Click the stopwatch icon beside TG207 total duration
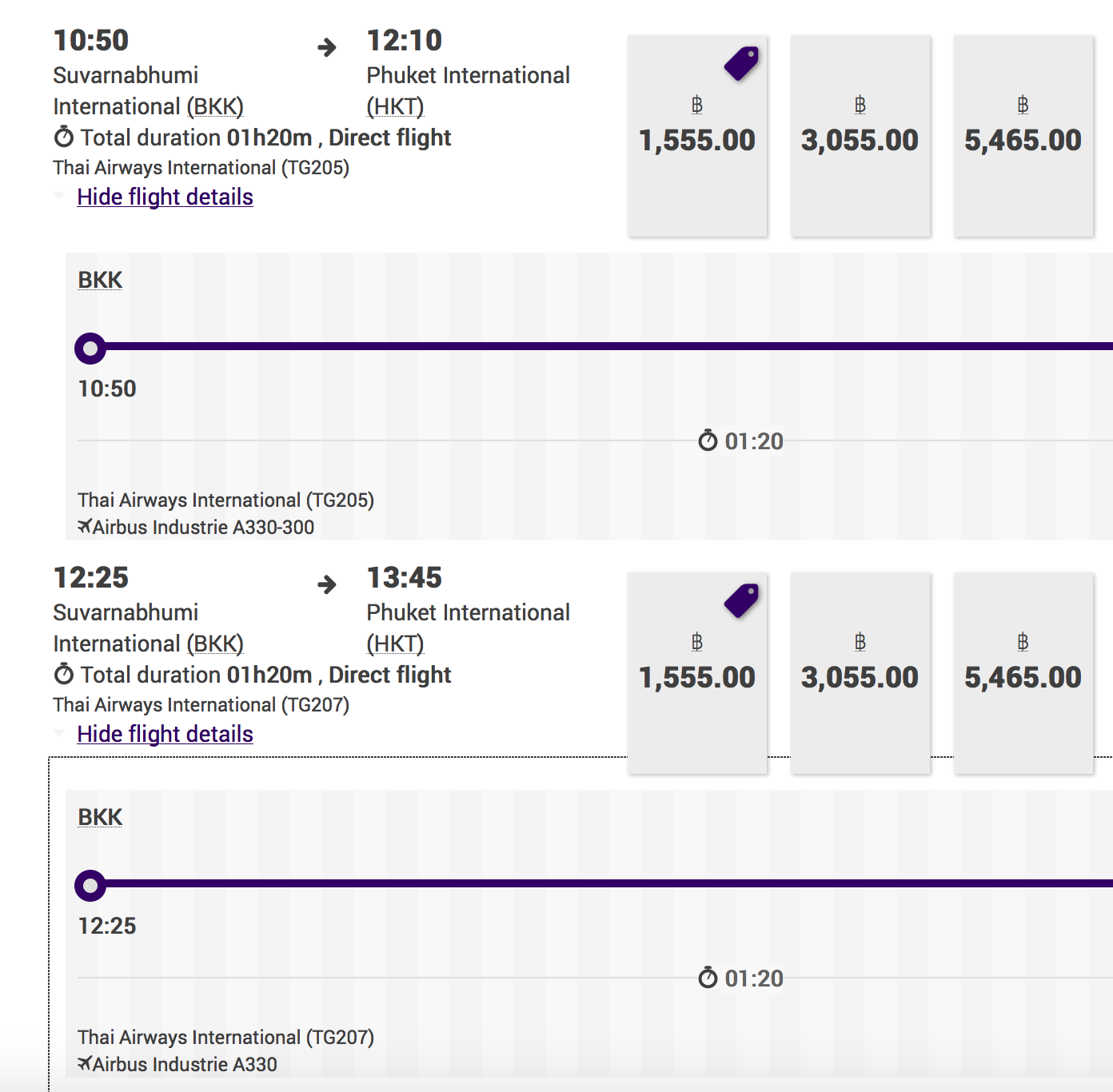Image resolution: width=1113 pixels, height=1092 pixels. (64, 674)
